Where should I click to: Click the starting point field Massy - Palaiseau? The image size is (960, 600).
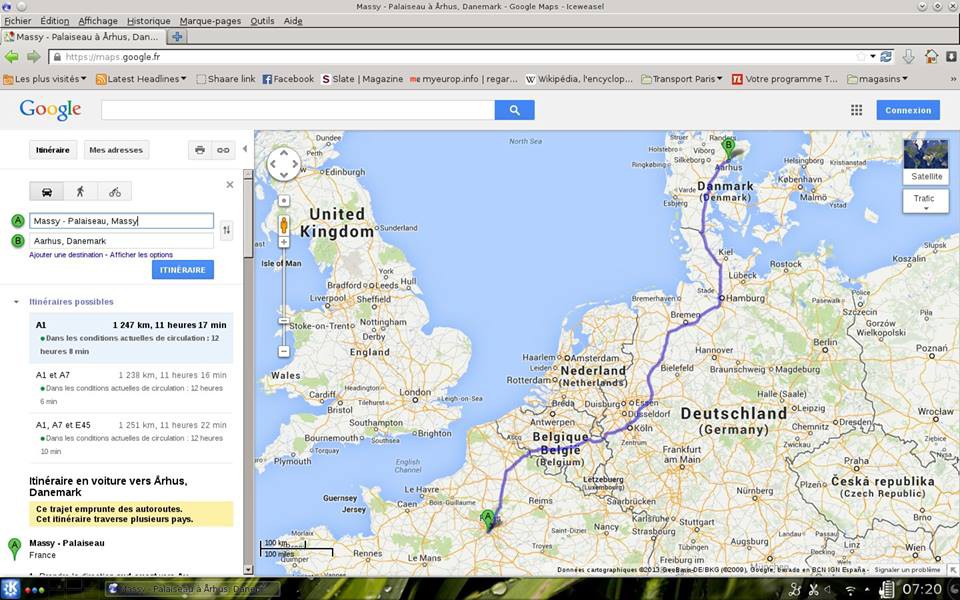122,221
